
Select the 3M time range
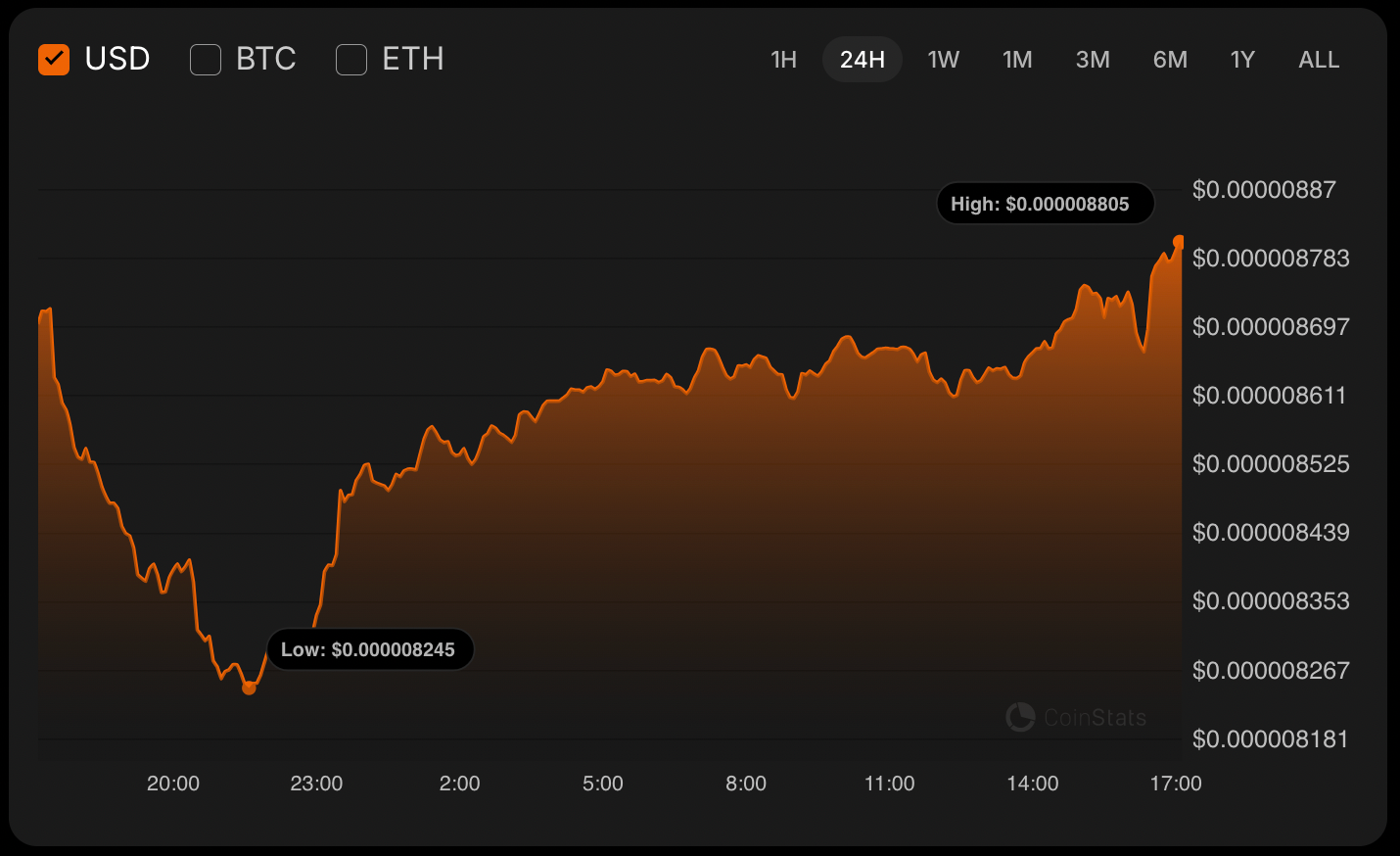pos(1093,59)
